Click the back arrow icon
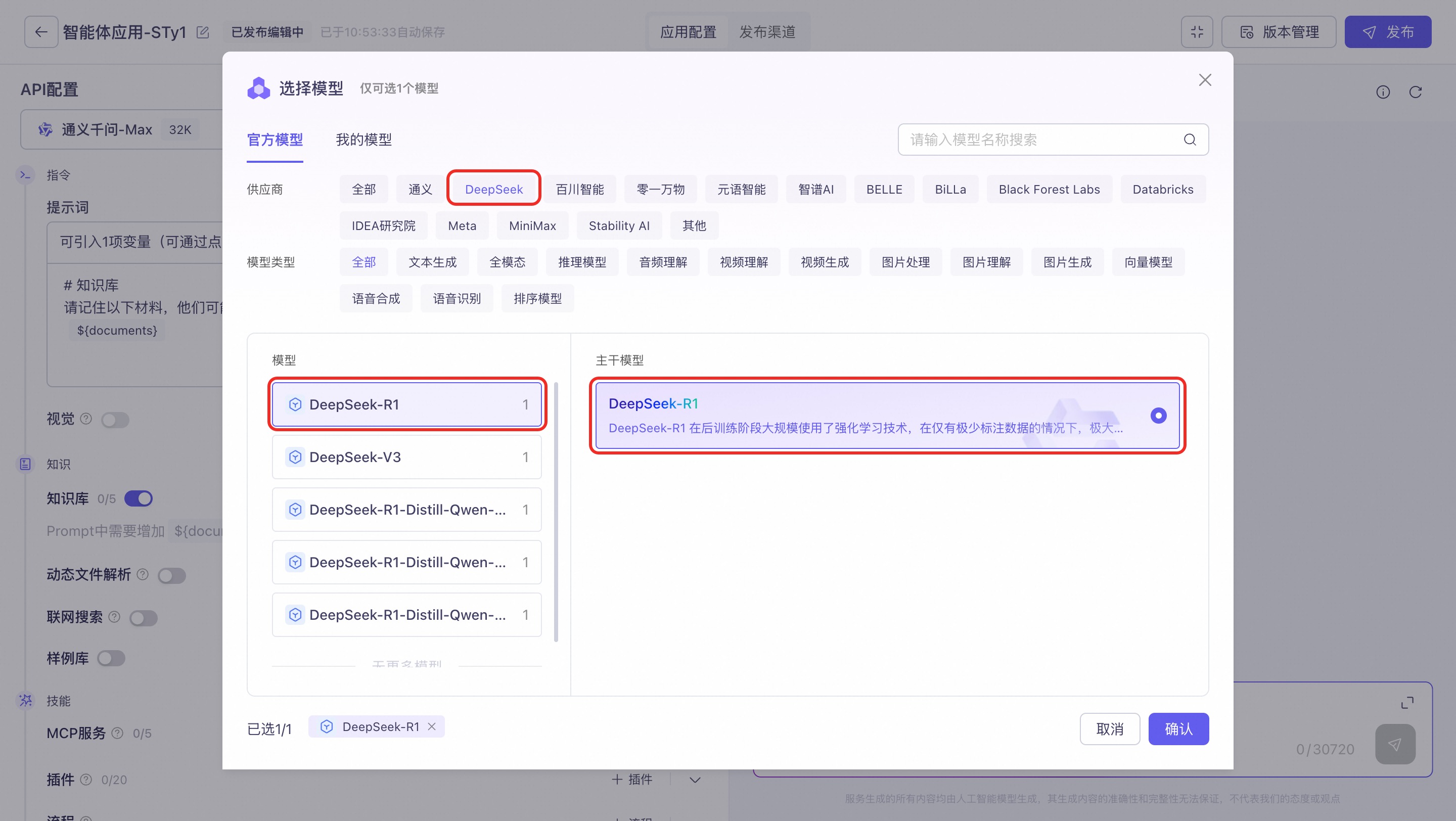The width and height of the screenshot is (1456, 821). point(40,32)
